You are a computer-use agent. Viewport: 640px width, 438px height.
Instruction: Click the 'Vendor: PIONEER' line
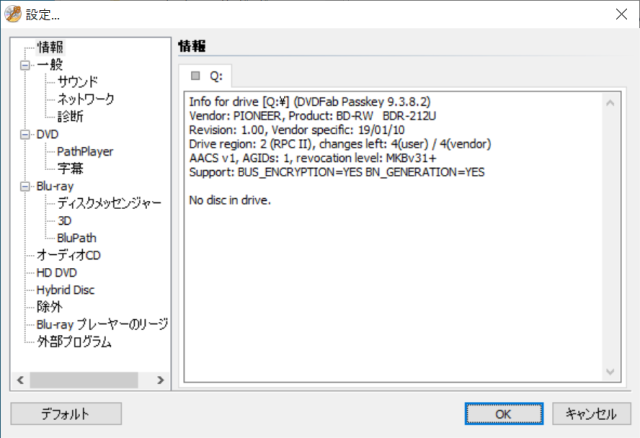click(313, 116)
